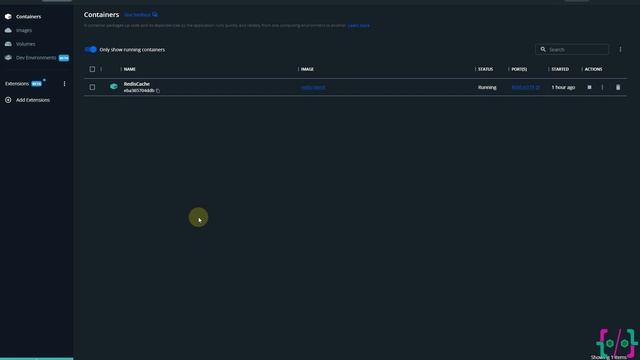The image size is (640, 360).
Task: Open the Give feedback link
Action: (141, 15)
